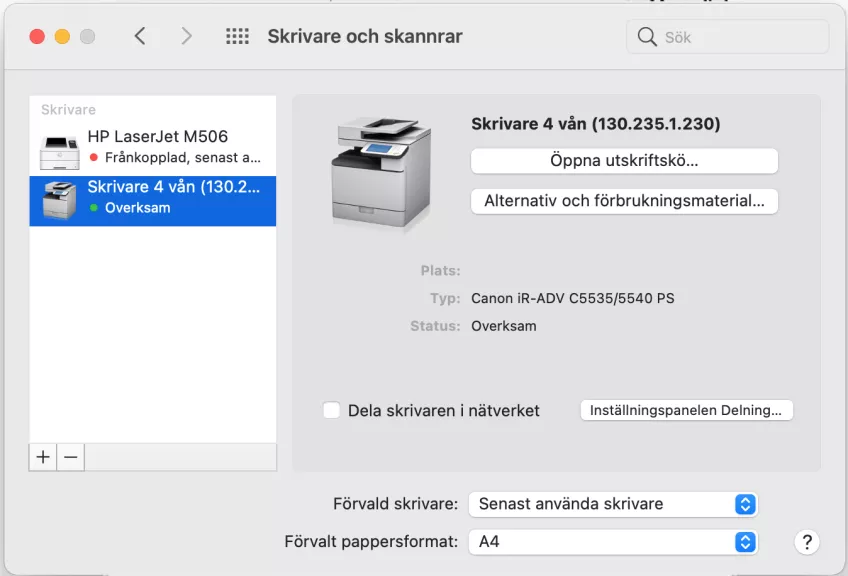
Task: Click the HP LaserJet M506 printer icon
Action: pyautogui.click(x=59, y=150)
